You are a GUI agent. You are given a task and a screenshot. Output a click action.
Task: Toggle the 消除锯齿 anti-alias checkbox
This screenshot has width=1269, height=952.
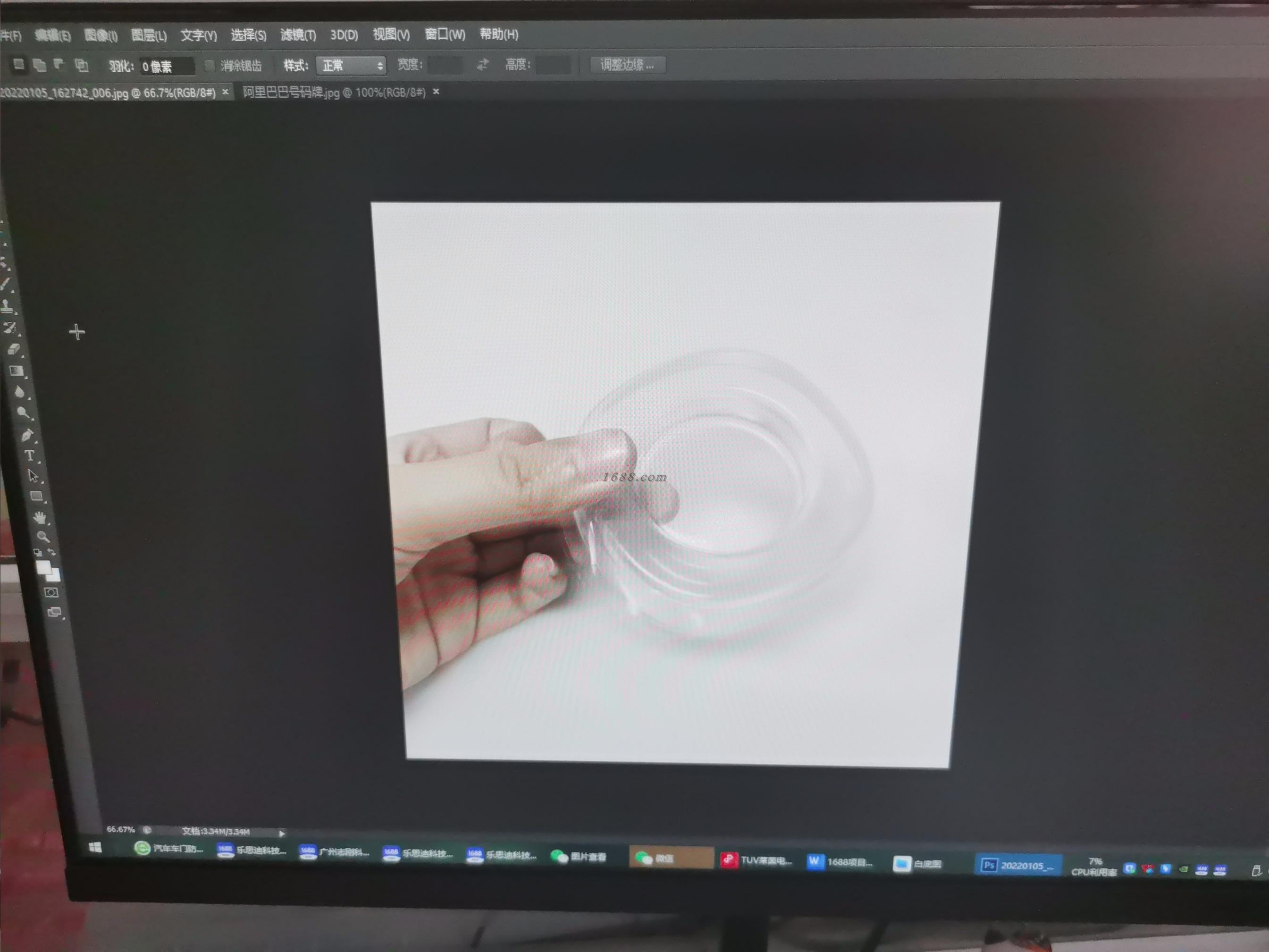coord(210,66)
